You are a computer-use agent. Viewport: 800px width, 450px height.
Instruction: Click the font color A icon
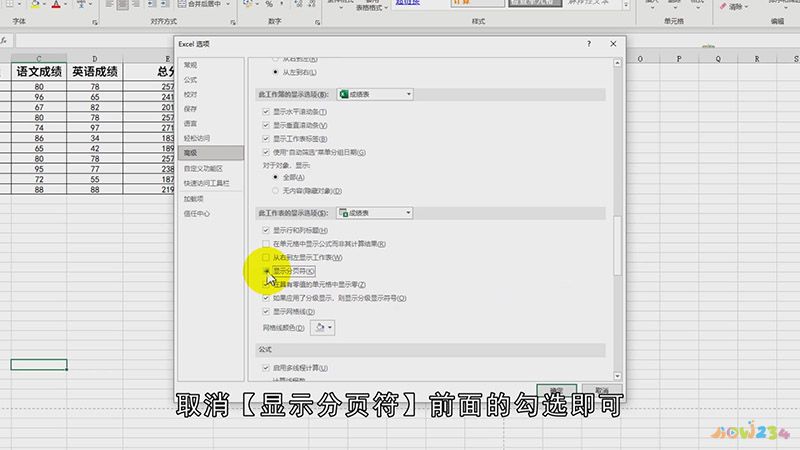56,4
